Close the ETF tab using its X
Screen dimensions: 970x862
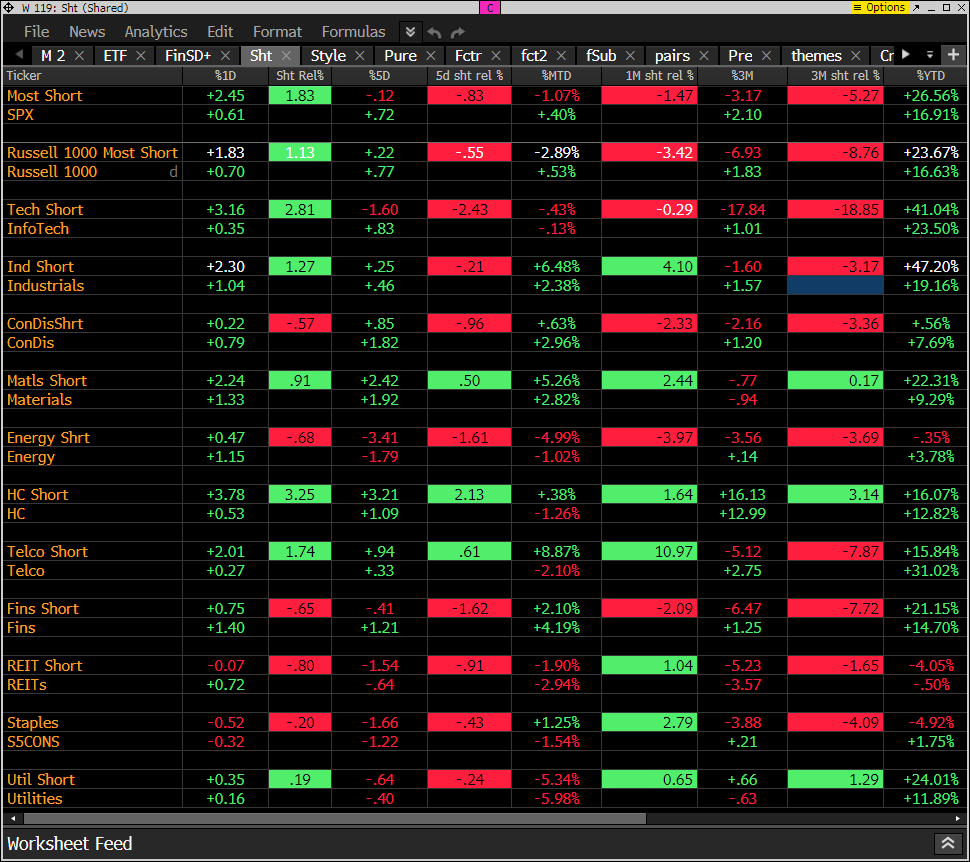[141, 56]
